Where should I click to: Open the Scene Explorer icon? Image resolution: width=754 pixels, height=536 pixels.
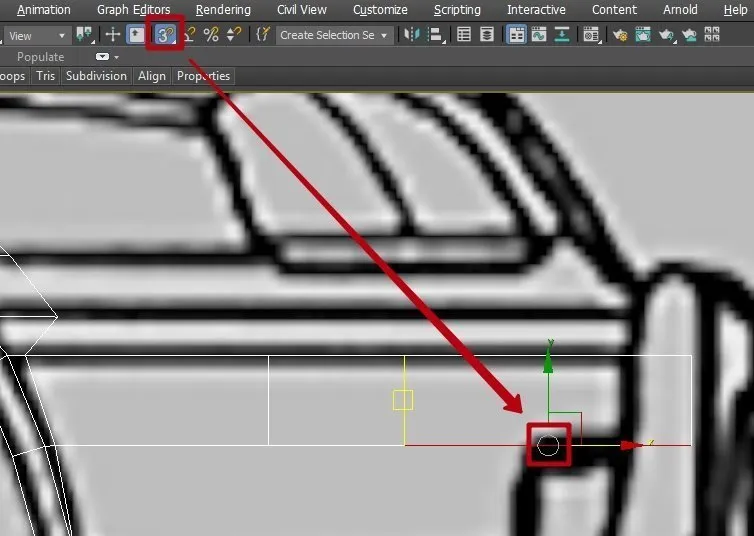click(464, 34)
